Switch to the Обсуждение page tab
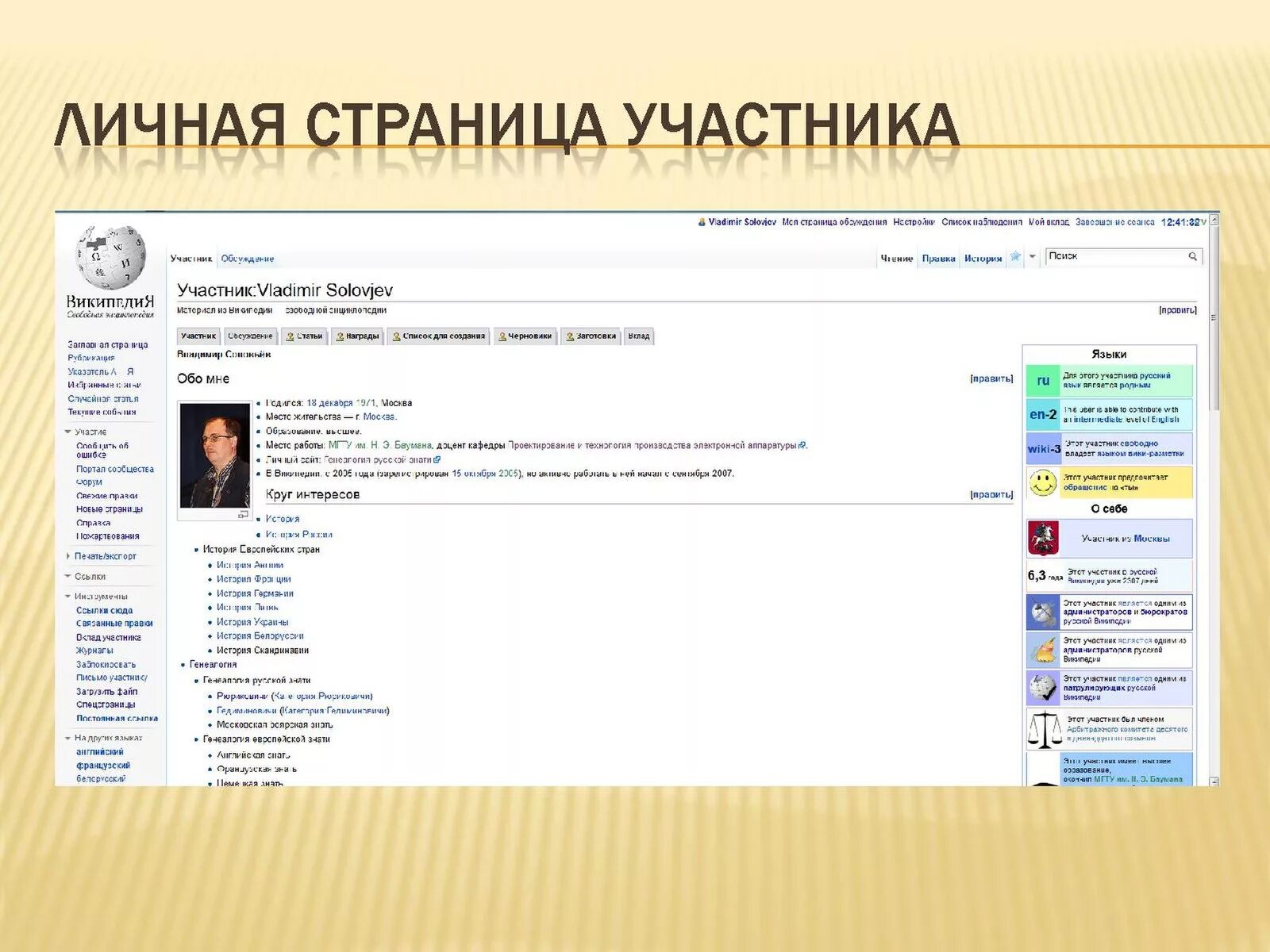 coord(248,259)
